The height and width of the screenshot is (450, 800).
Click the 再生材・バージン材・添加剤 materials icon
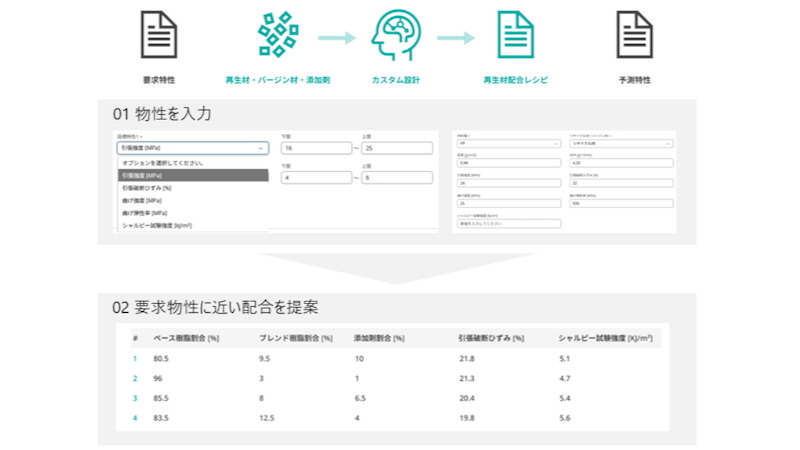click(x=277, y=36)
